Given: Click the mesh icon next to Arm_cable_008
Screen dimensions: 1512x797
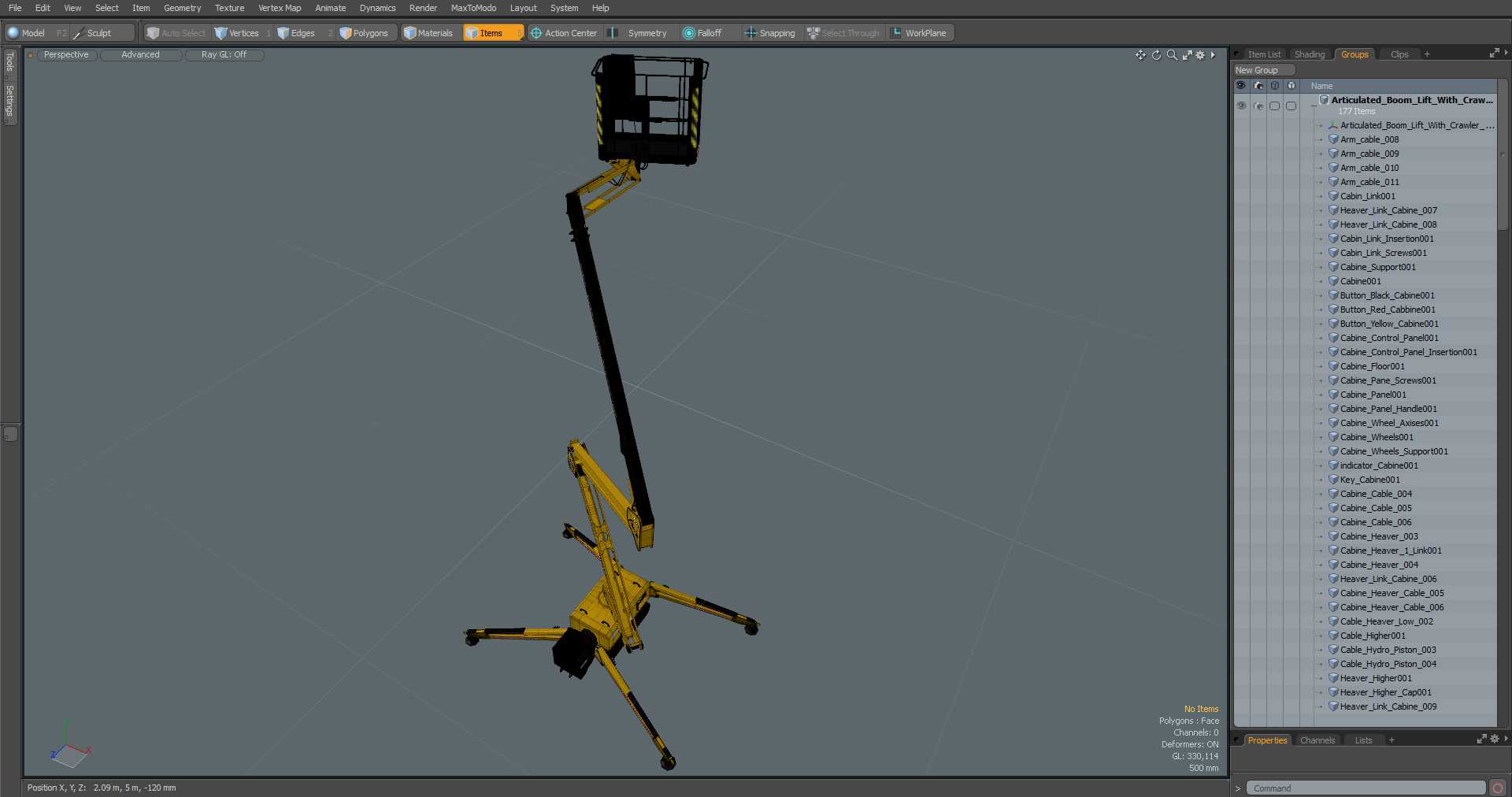Looking at the screenshot, I should coord(1333,139).
